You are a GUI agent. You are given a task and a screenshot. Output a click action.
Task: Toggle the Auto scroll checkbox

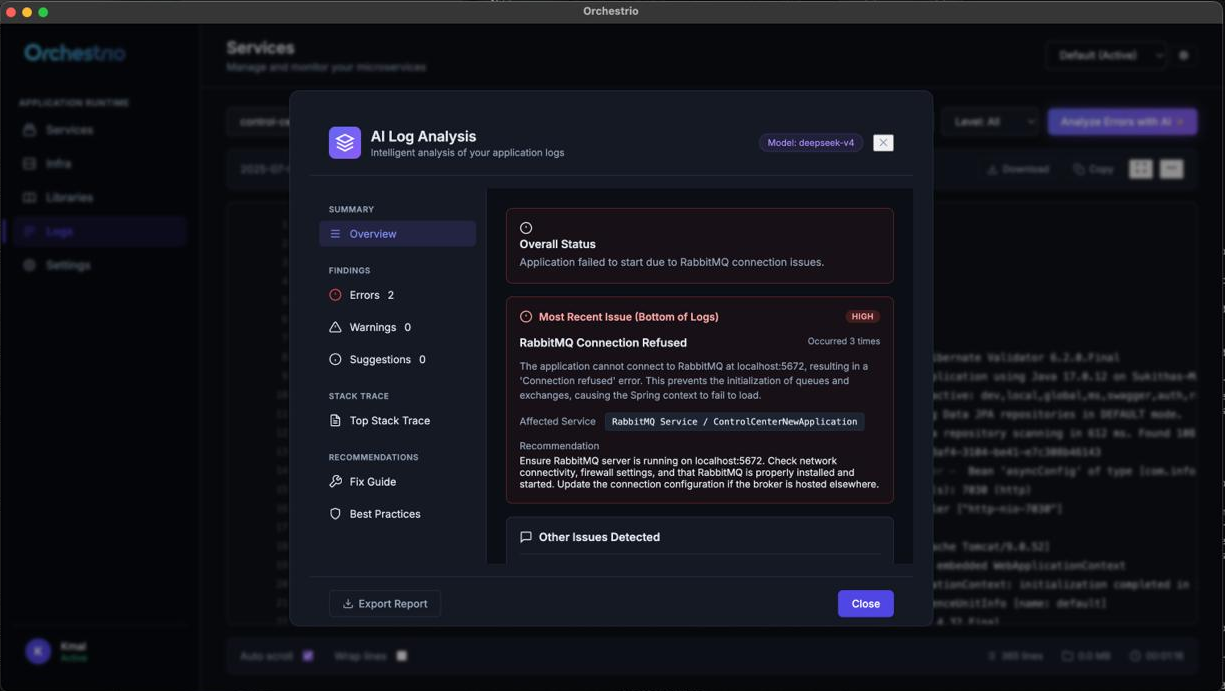pos(308,656)
